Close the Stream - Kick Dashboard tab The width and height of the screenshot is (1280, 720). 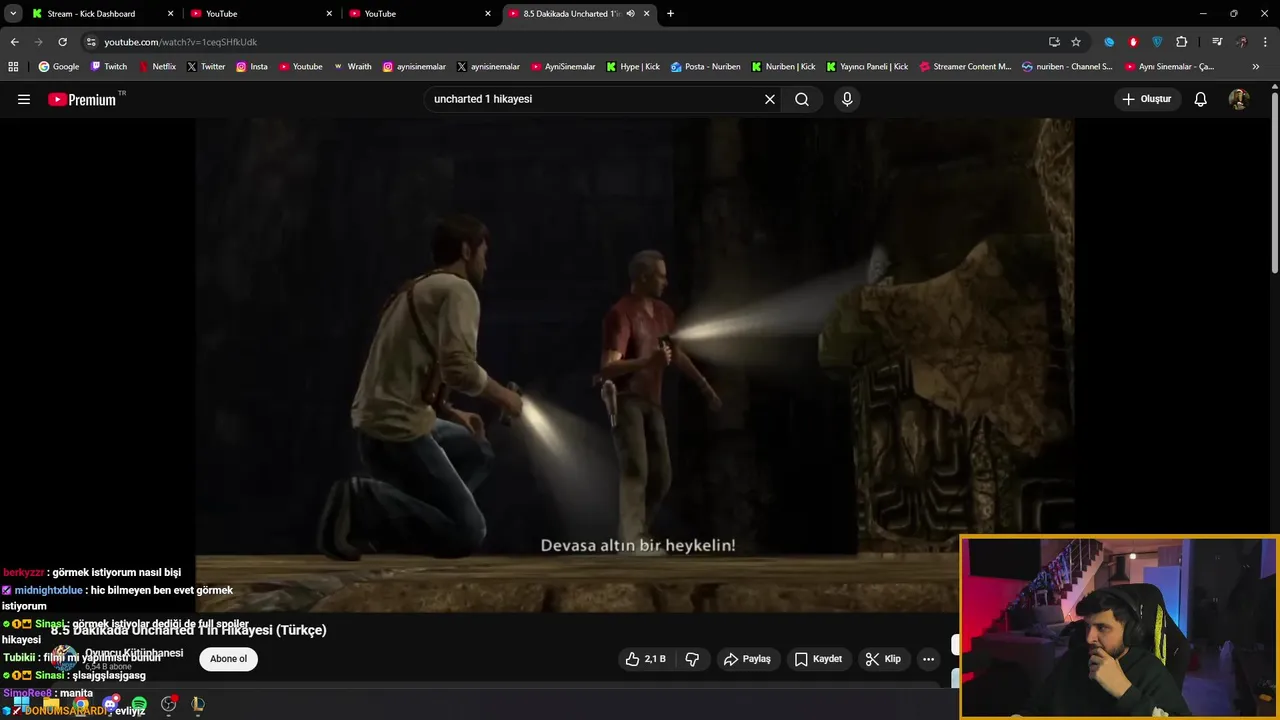(x=170, y=14)
